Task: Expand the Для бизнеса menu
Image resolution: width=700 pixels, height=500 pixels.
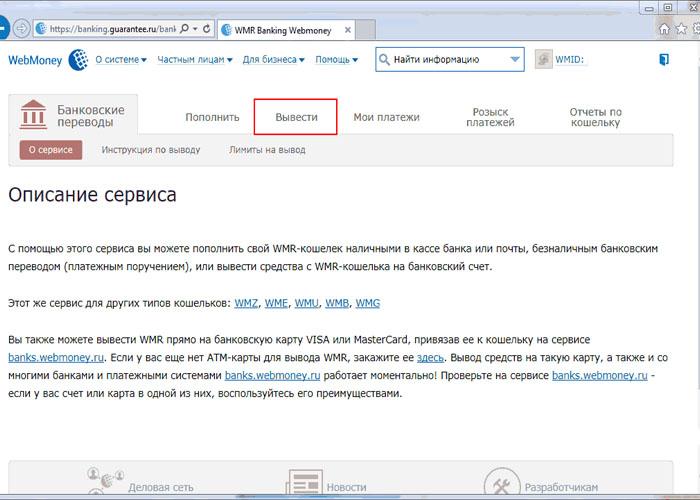Action: tap(273, 59)
